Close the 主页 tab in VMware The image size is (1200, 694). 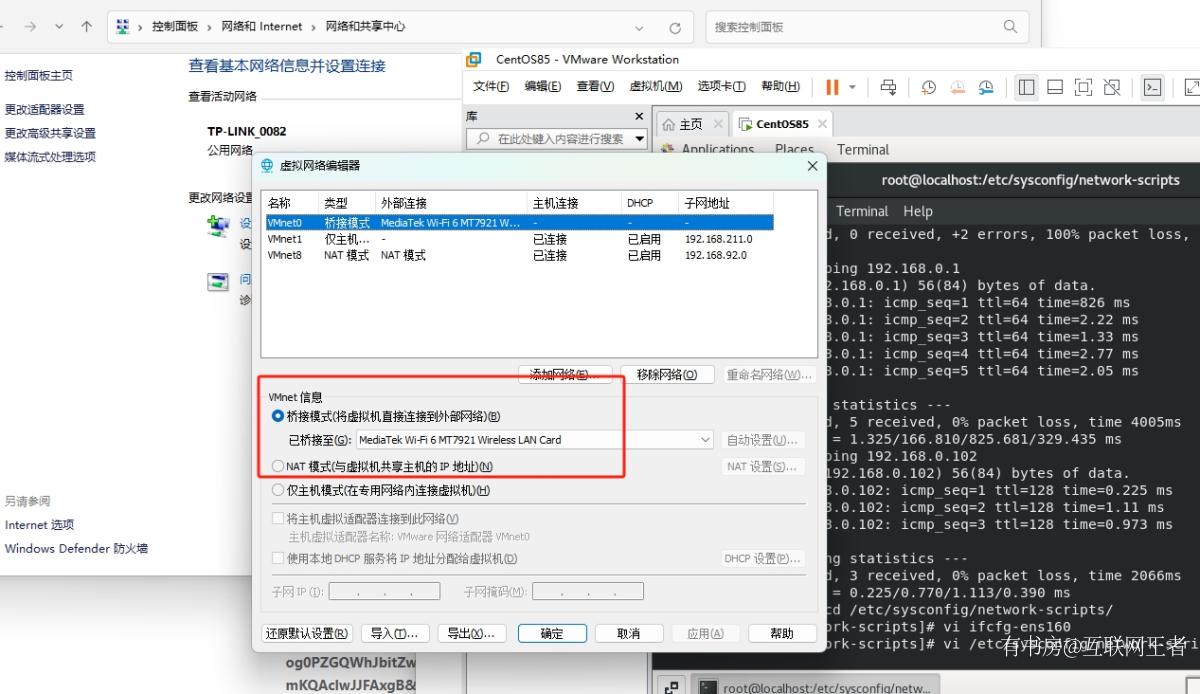[718, 124]
